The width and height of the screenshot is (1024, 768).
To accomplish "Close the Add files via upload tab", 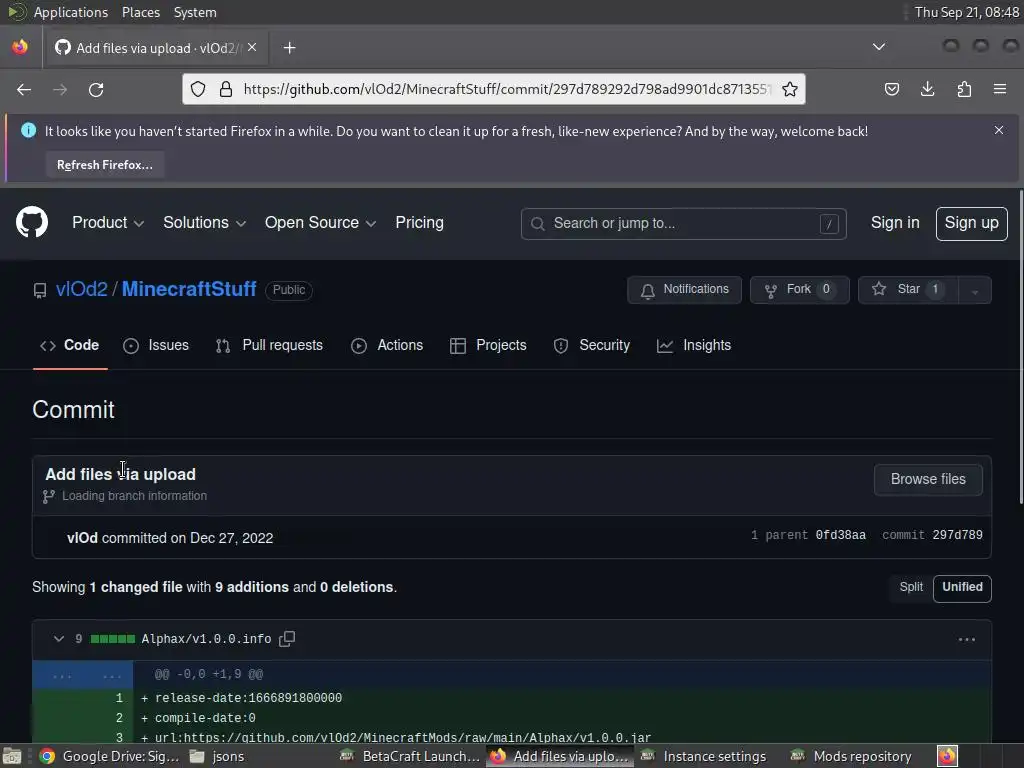I will tap(252, 47).
